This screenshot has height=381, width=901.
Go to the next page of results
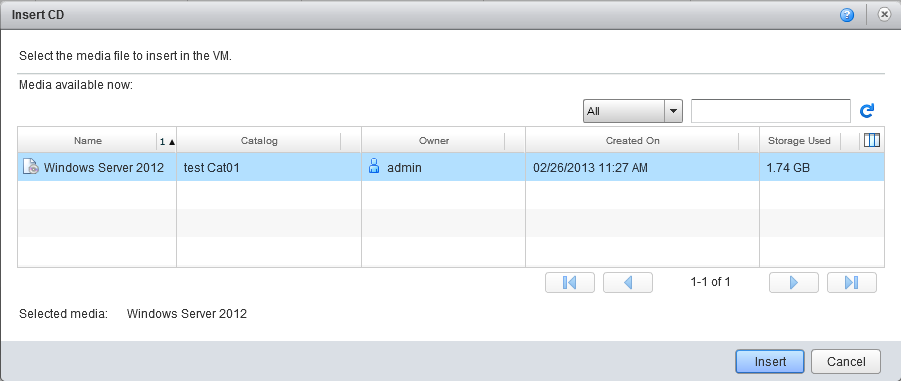coord(794,282)
